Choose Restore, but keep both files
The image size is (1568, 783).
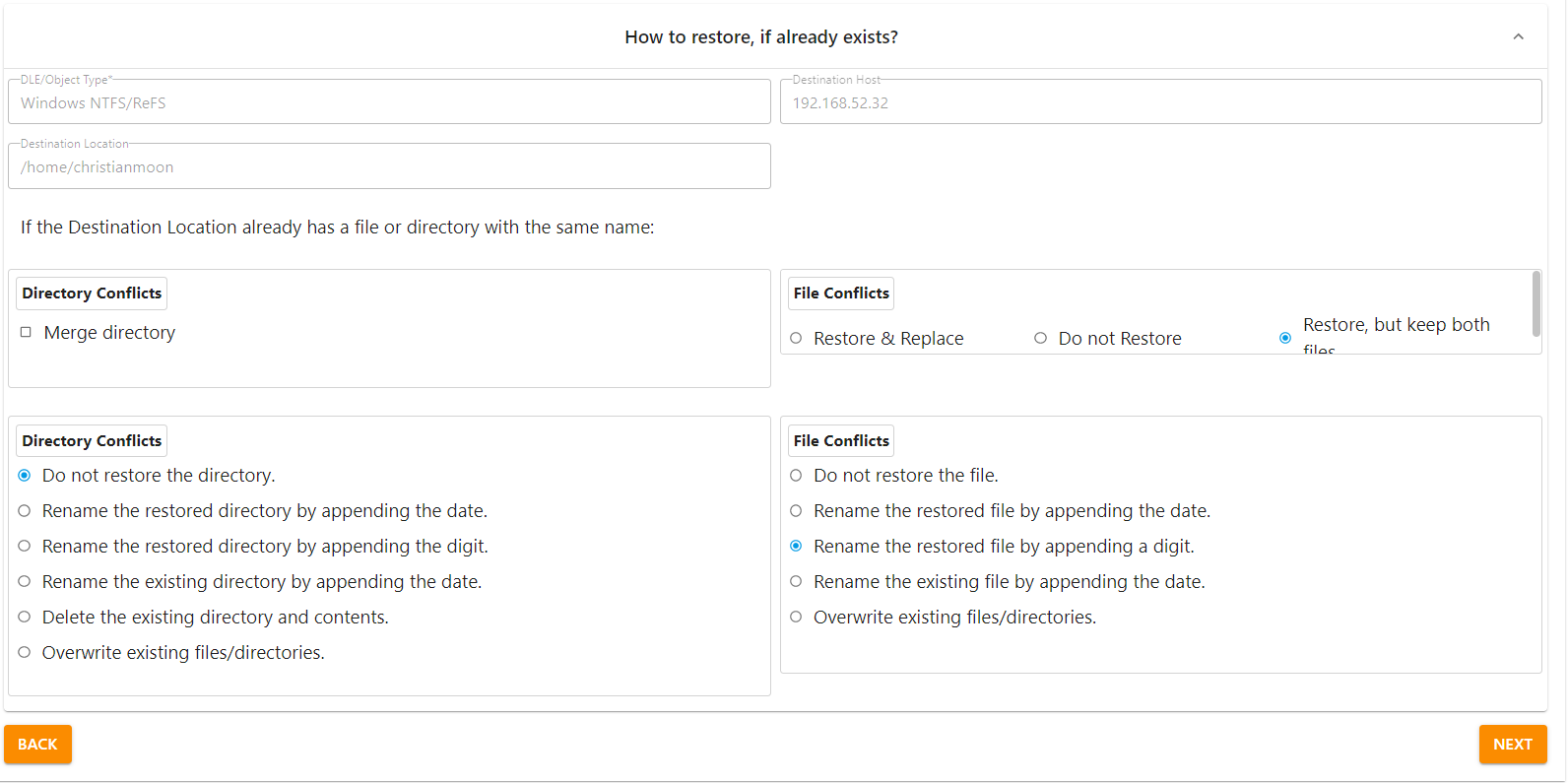pos(1285,339)
